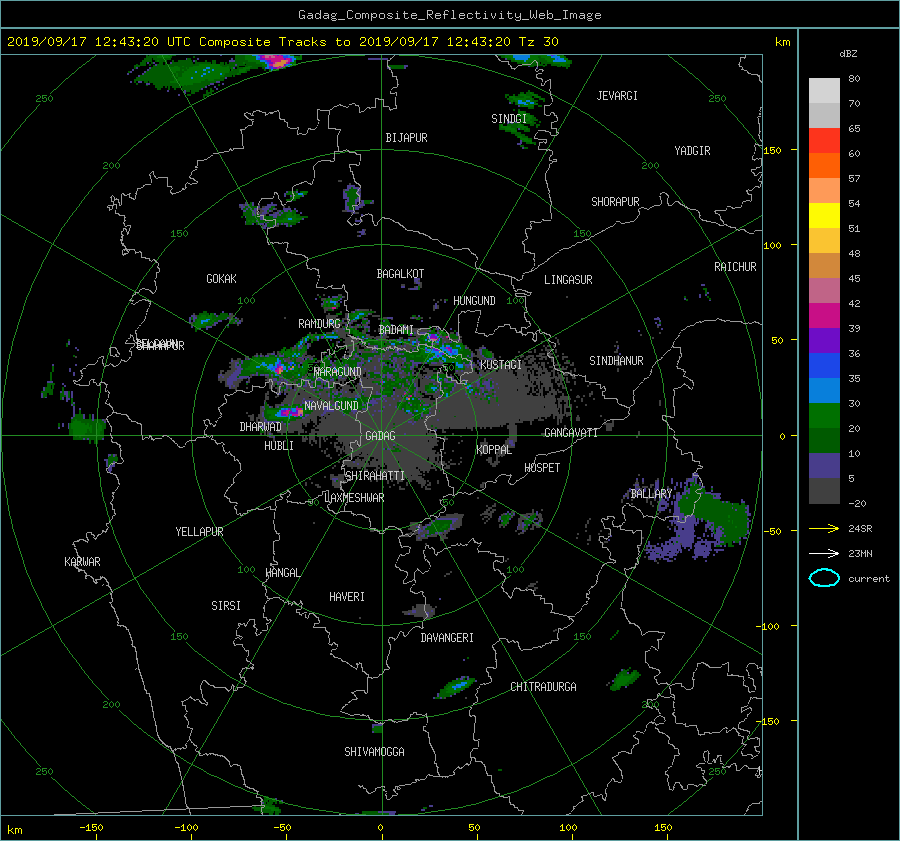Click the 80 dBZ light gray swatch
This screenshot has width=900, height=841.
(824, 90)
